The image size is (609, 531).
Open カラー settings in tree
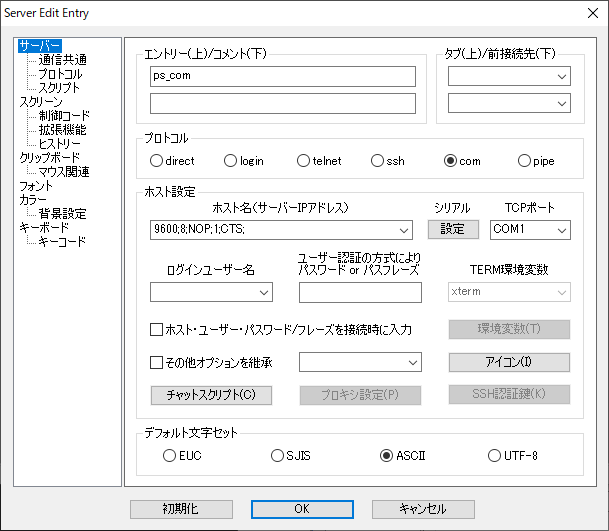point(33,200)
